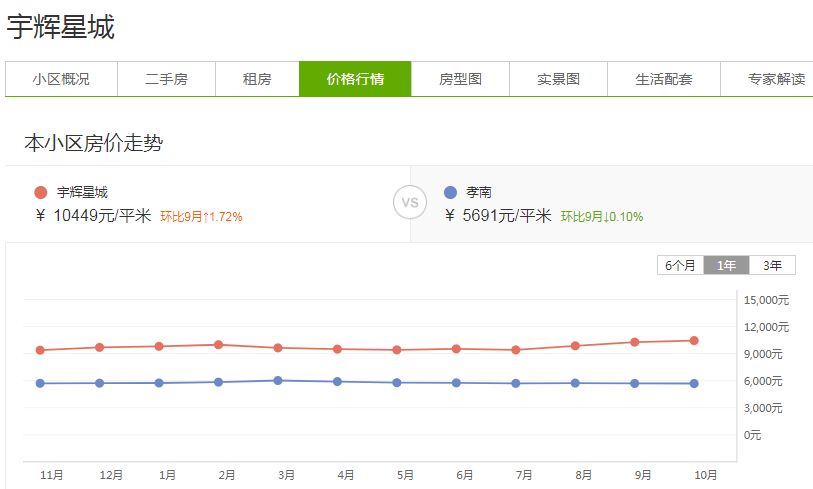813x489 pixels.
Task: Select the 6个月 time range
Action: tap(680, 265)
